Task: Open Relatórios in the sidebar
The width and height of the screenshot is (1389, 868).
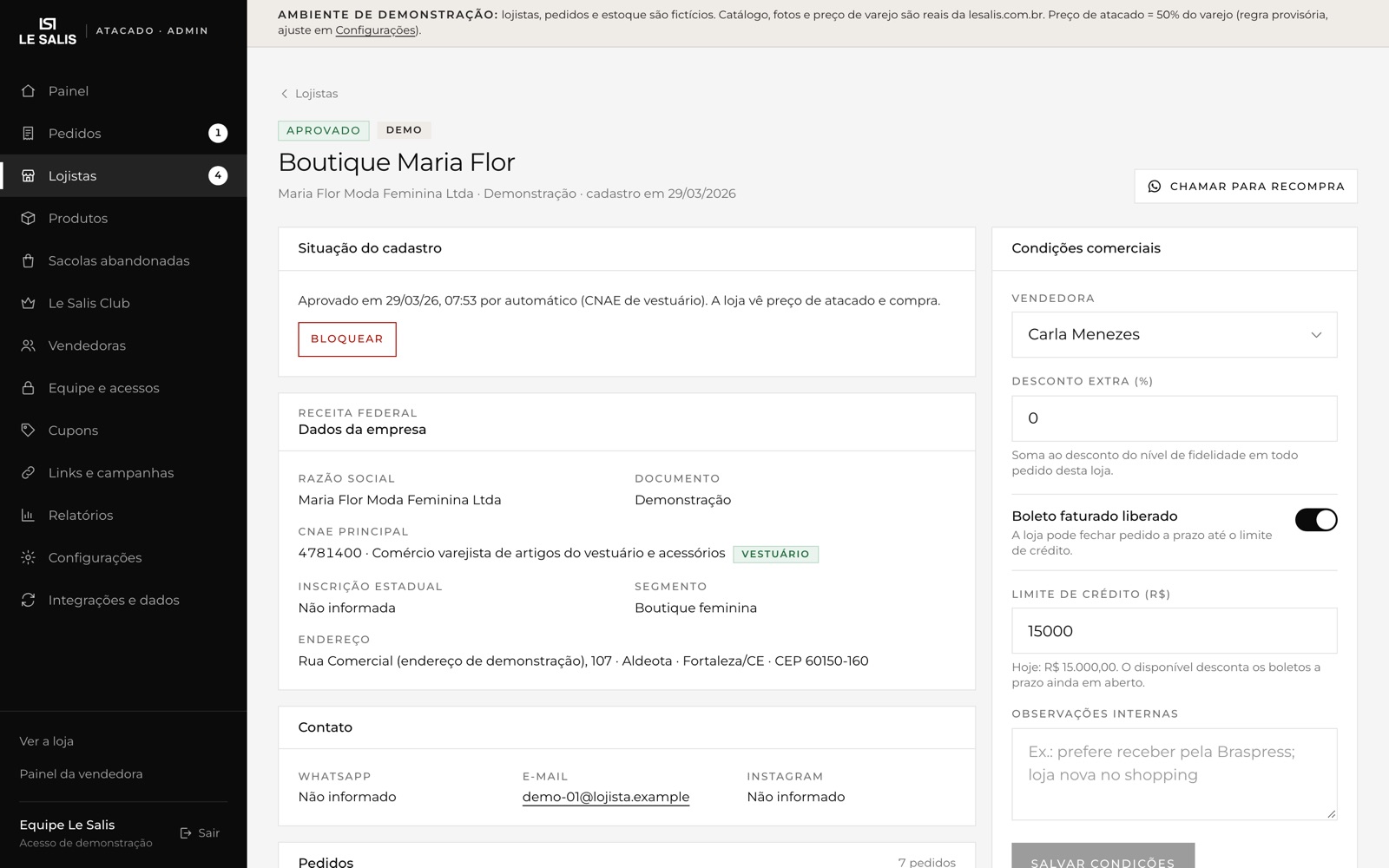Action: (x=123, y=516)
